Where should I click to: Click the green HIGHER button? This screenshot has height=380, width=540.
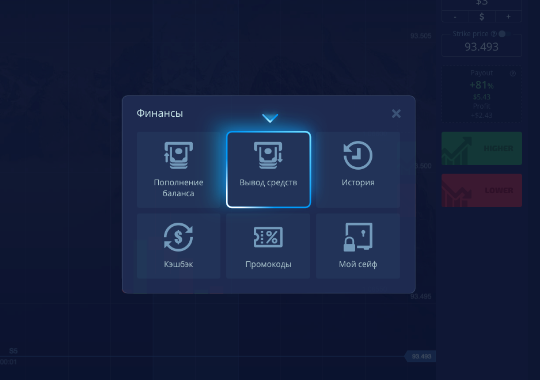pyautogui.click(x=481, y=148)
